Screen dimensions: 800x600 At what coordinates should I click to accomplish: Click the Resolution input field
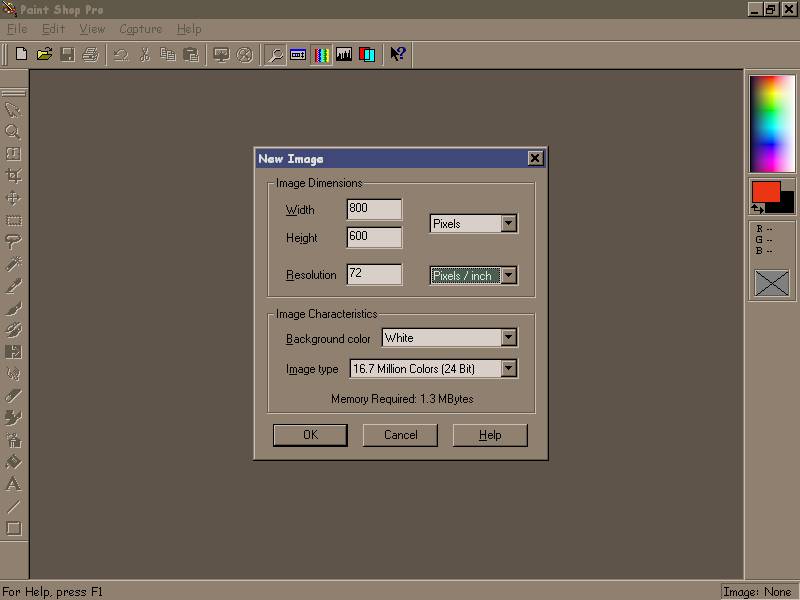(374, 274)
